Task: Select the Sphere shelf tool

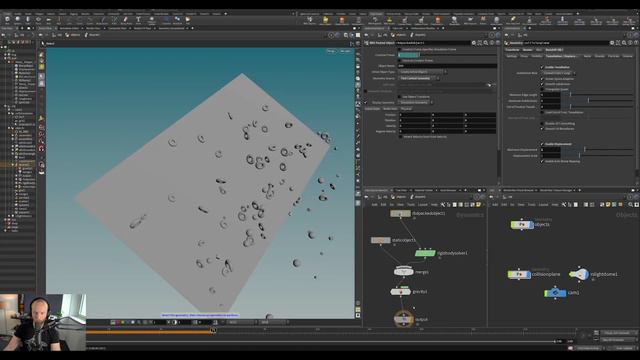Action: point(18,20)
